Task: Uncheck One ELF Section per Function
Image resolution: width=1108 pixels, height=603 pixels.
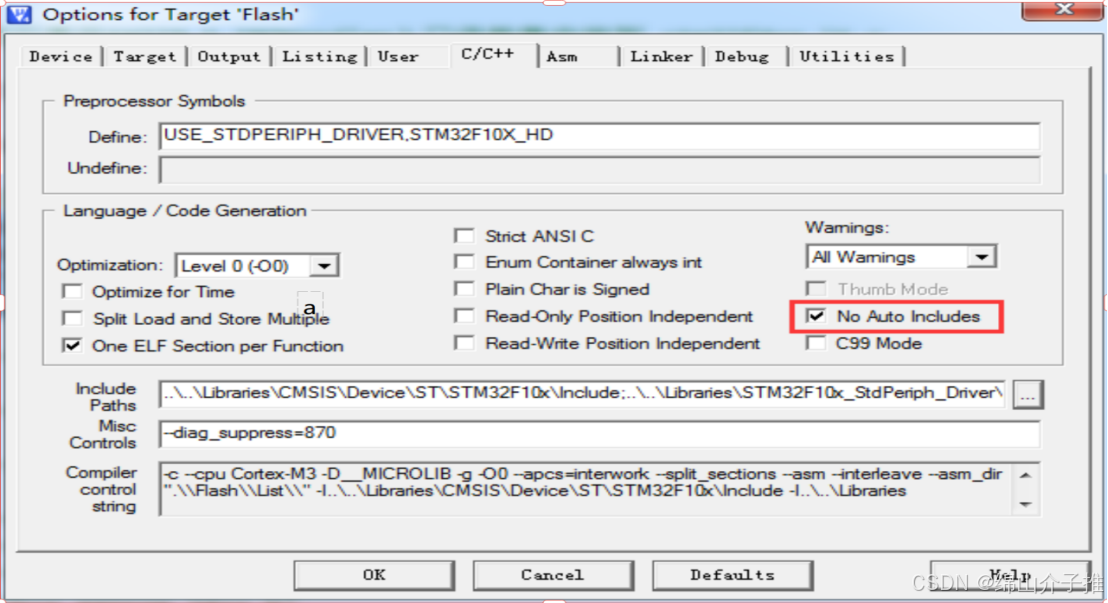Action: [72, 346]
